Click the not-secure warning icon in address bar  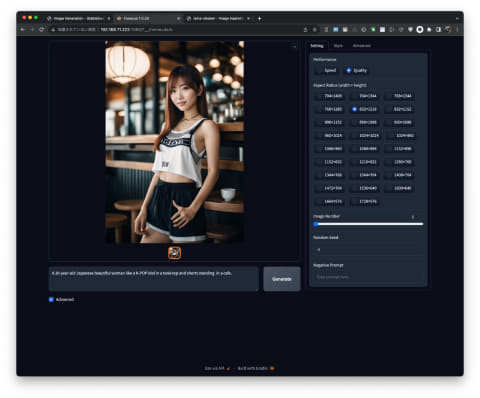(53, 30)
